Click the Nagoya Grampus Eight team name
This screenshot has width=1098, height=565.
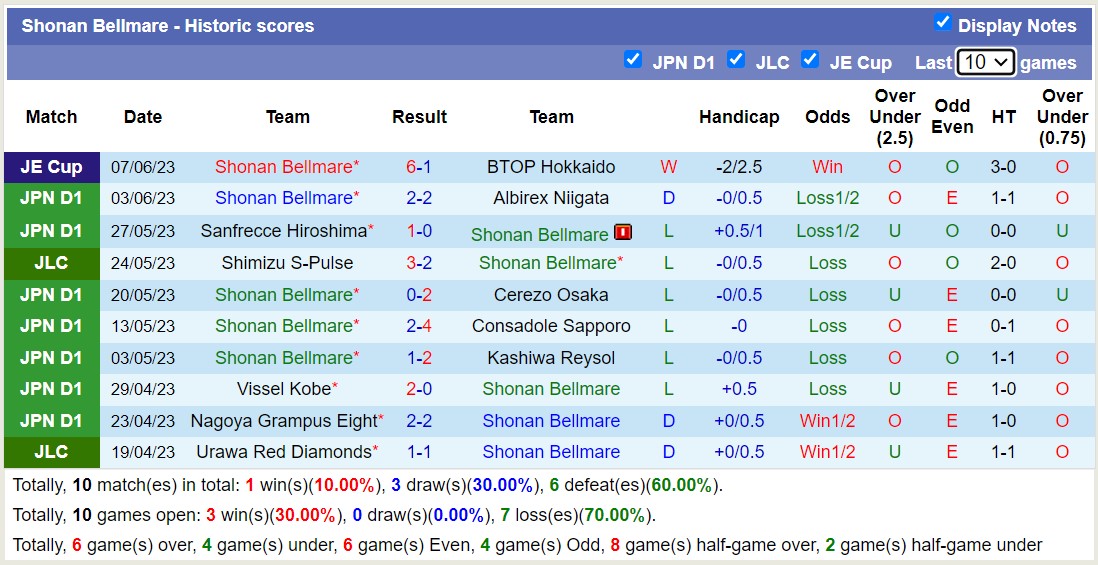pos(284,421)
